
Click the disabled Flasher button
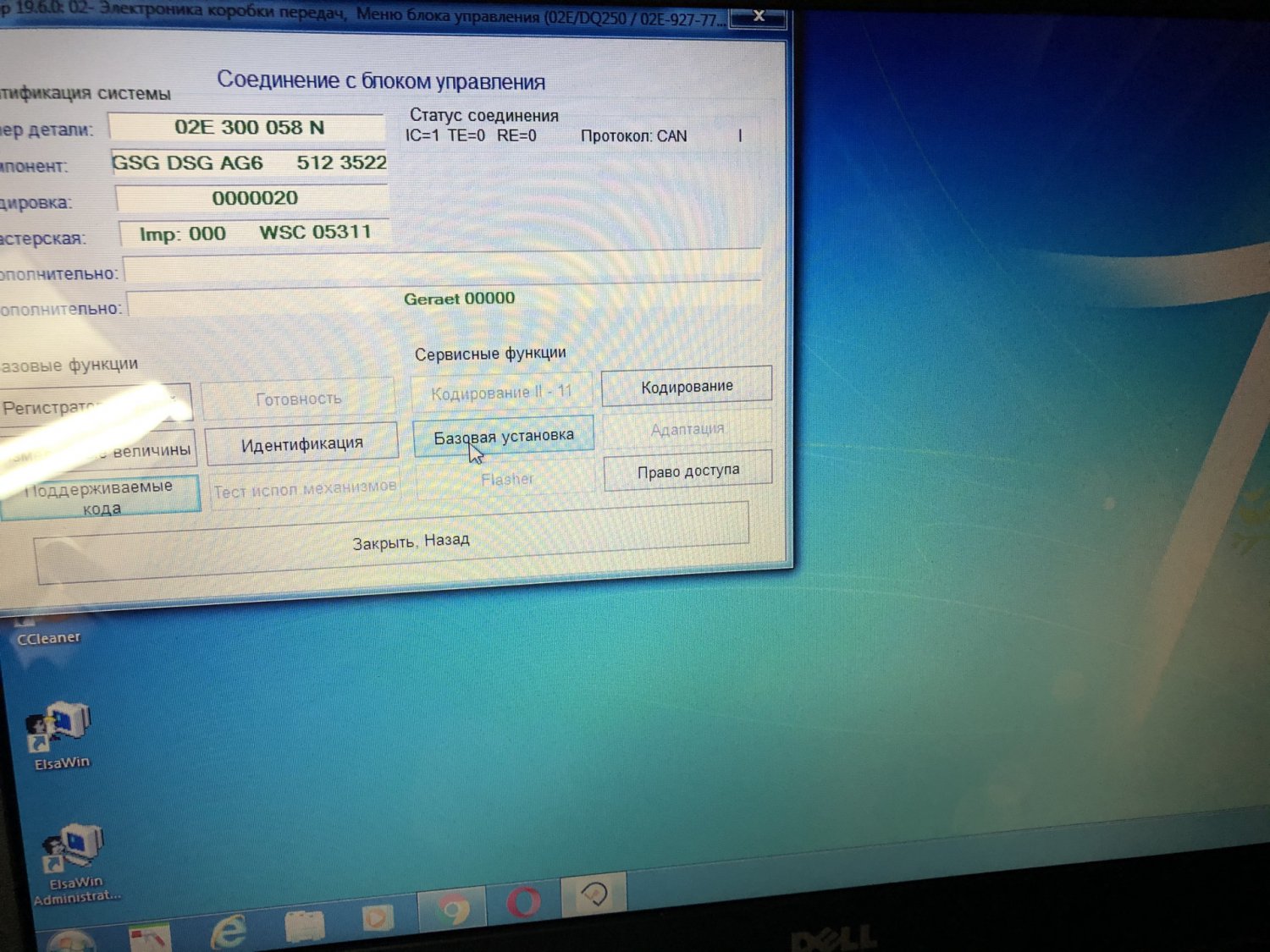[x=506, y=479]
